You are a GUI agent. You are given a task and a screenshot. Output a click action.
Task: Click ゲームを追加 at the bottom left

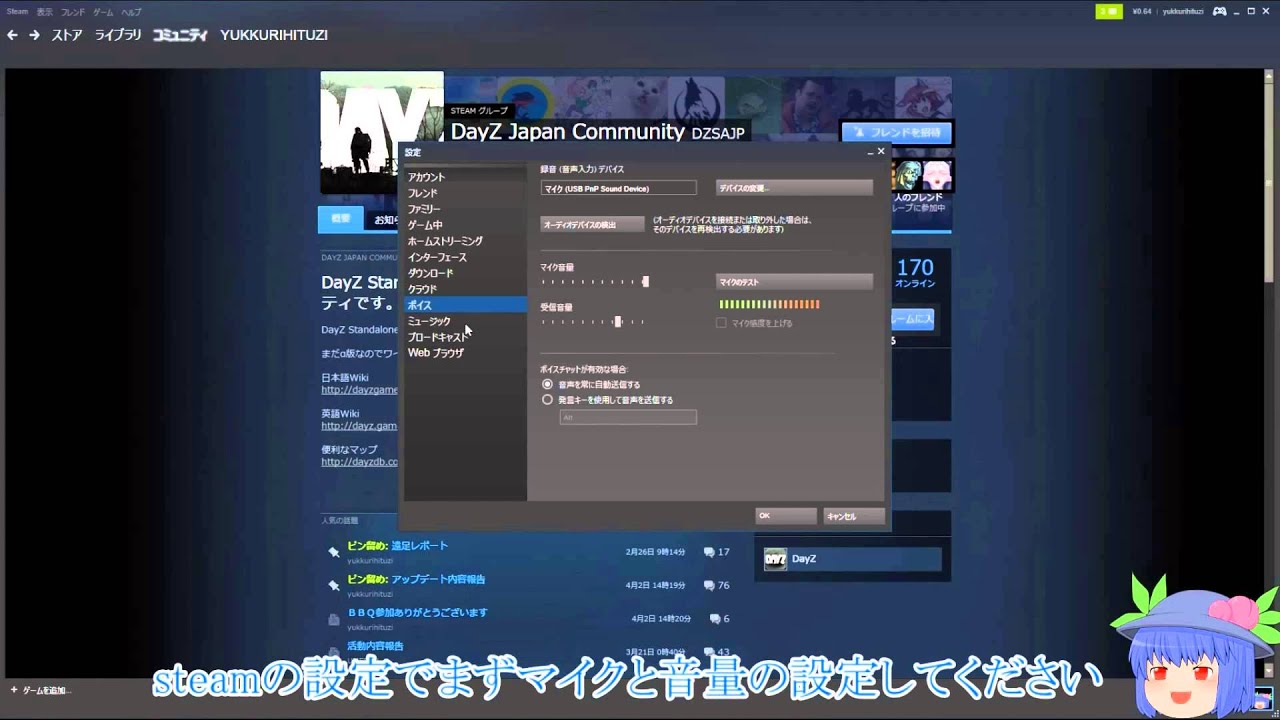point(40,690)
